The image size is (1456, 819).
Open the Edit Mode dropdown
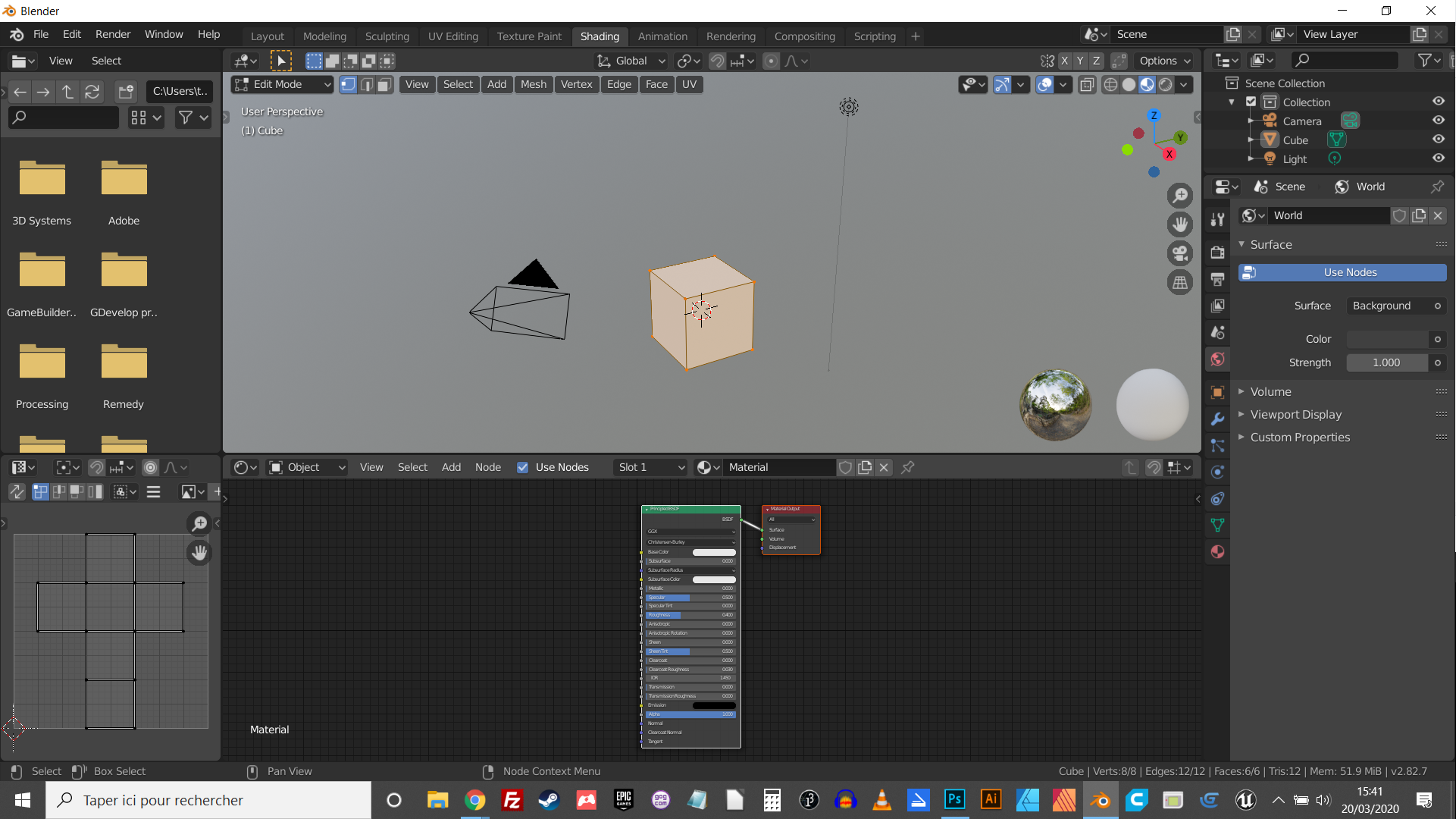click(x=283, y=84)
